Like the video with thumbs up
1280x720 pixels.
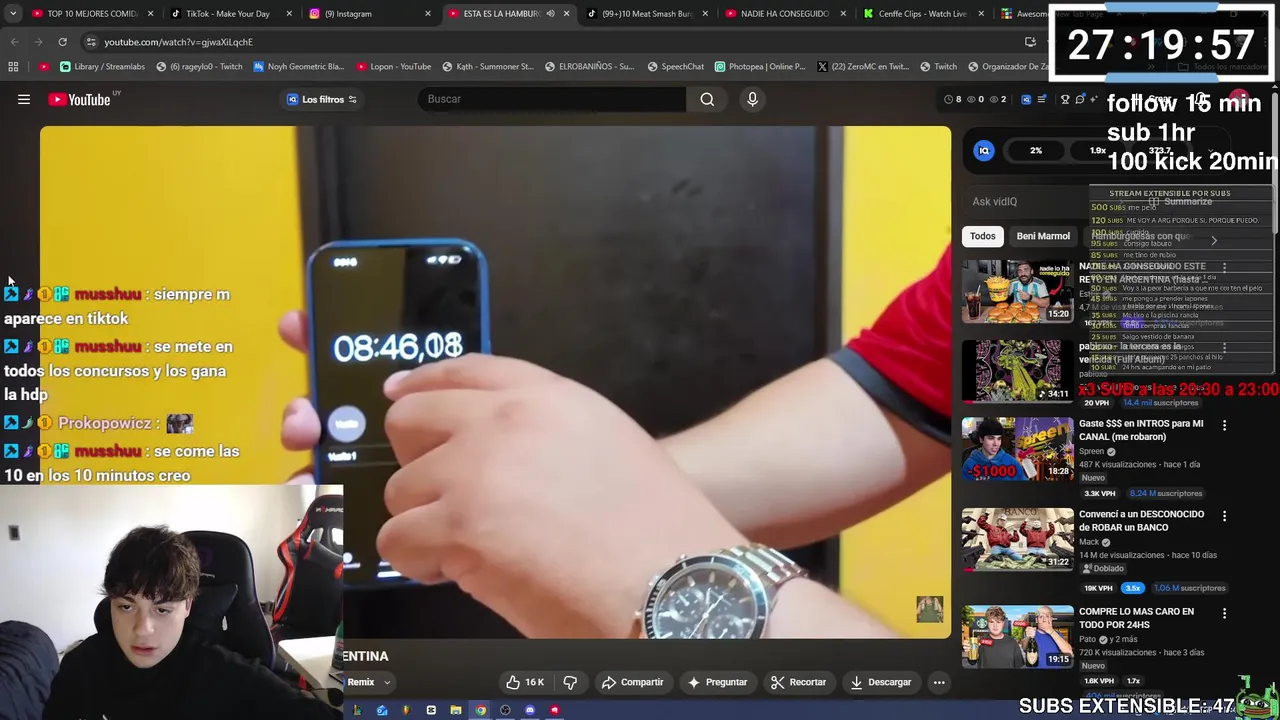(524, 682)
